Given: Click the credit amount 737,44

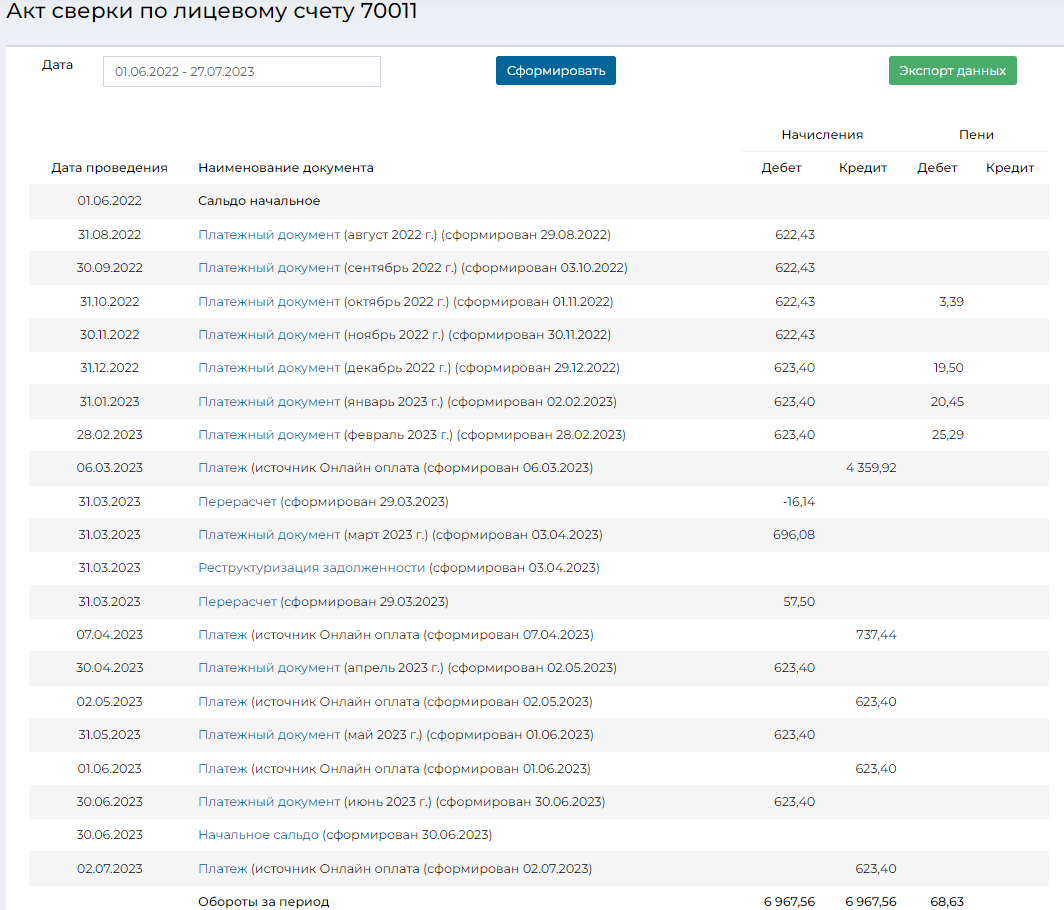Looking at the screenshot, I should point(876,634).
